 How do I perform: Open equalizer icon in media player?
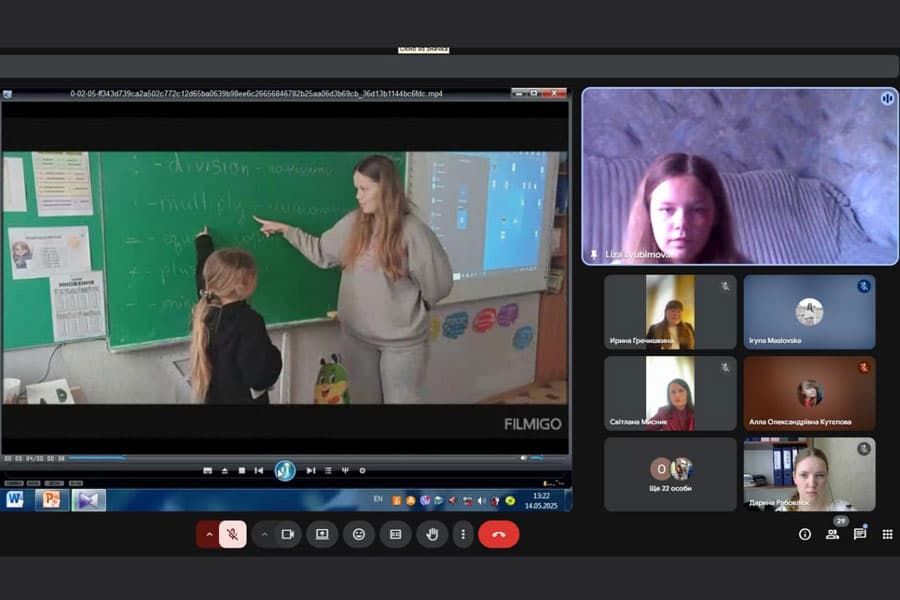pyautogui.click(x=345, y=470)
